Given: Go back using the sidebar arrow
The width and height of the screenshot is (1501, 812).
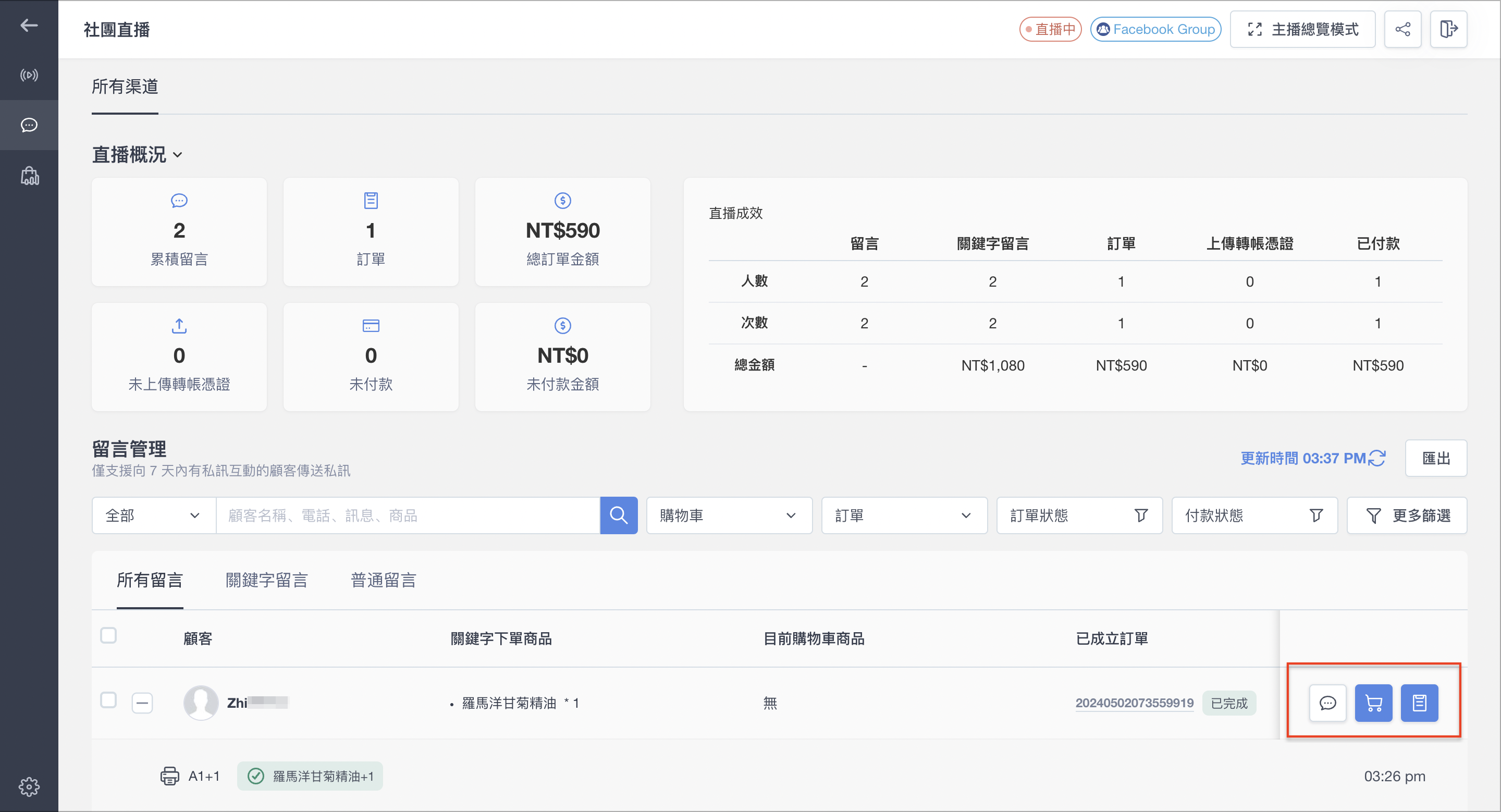Looking at the screenshot, I should point(29,25).
